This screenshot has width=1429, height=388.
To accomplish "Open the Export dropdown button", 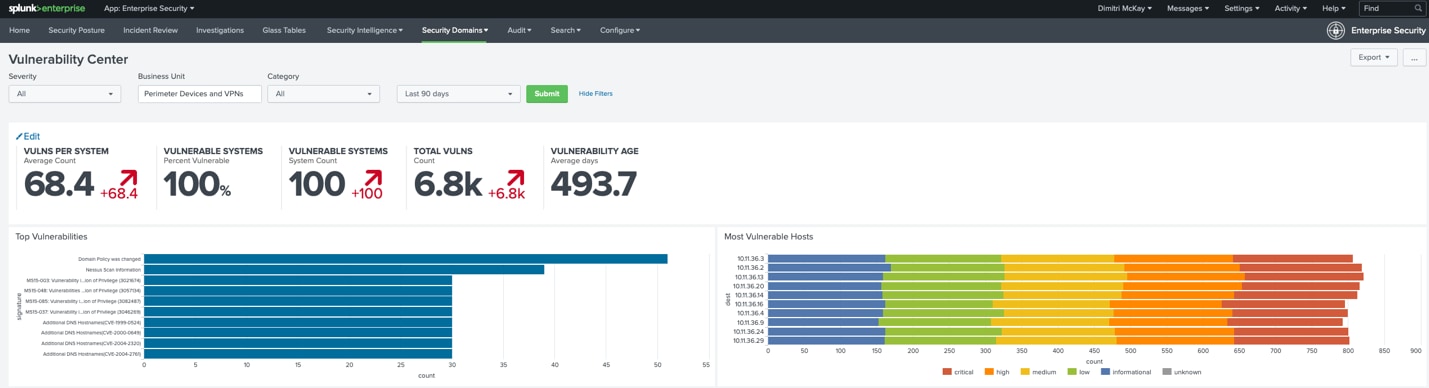I will click(1373, 57).
